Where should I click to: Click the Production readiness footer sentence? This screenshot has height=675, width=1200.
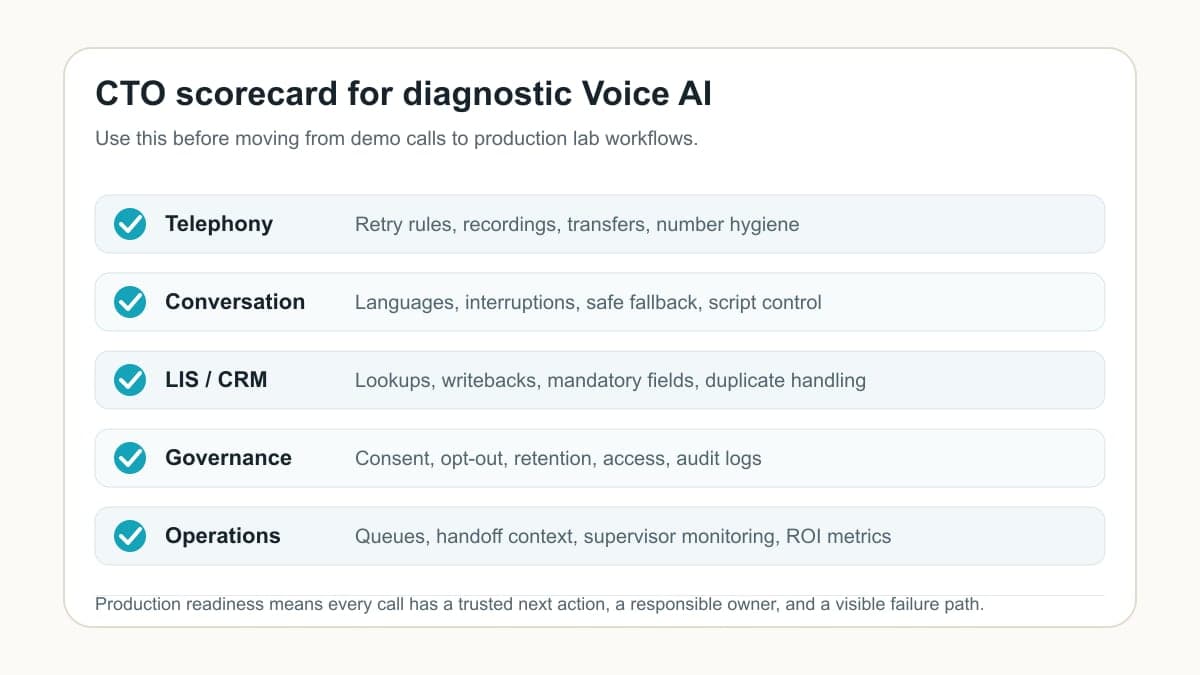541,604
